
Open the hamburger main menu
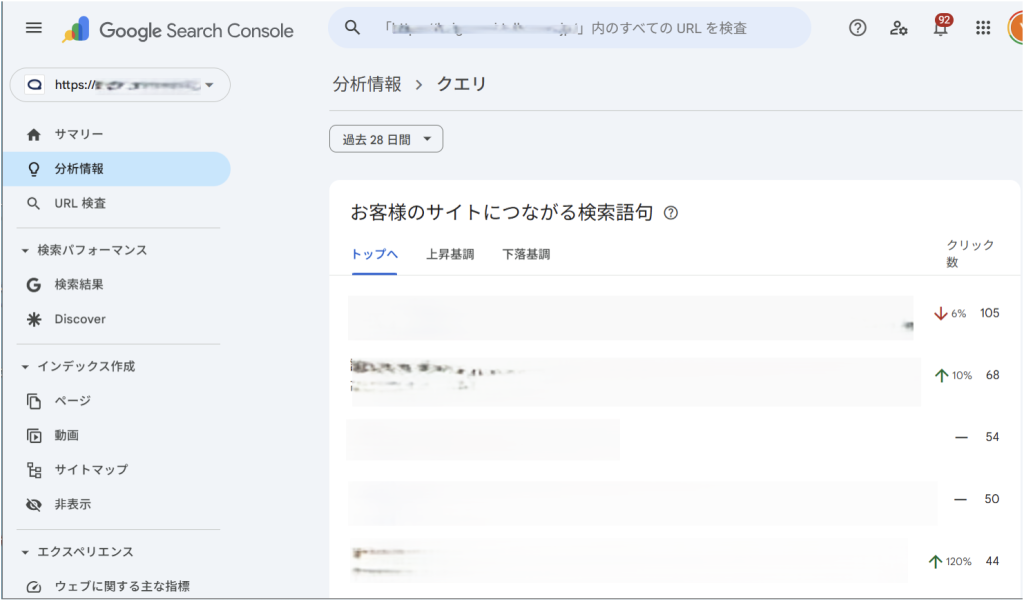pyautogui.click(x=34, y=28)
